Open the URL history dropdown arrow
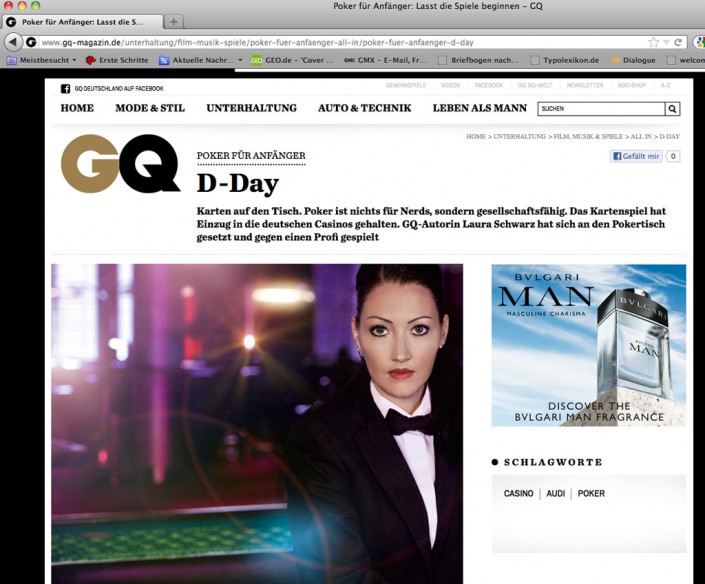The width and height of the screenshot is (705, 584). [665, 42]
